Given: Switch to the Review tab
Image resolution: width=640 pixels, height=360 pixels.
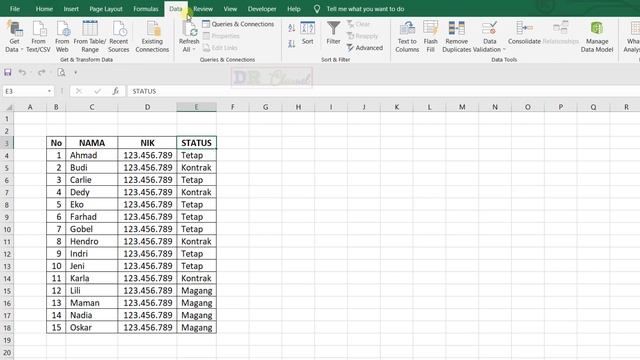Looking at the screenshot, I should (203, 9).
